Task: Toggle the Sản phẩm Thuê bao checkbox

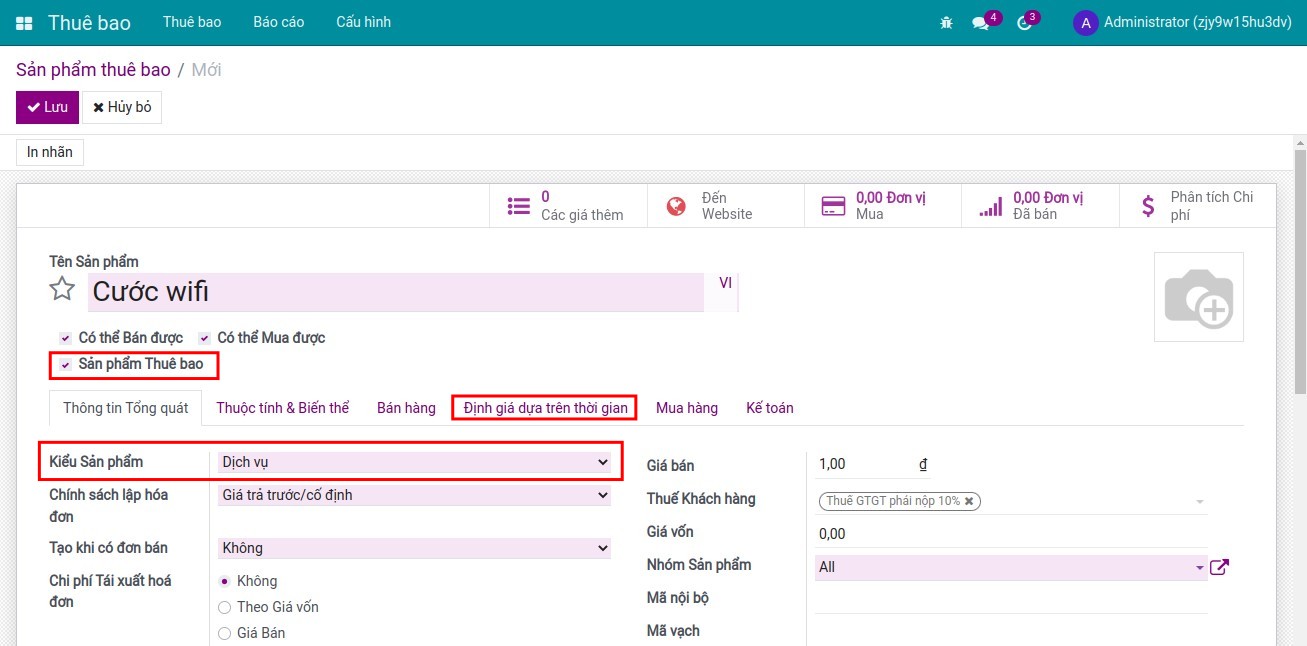Action: point(65,364)
